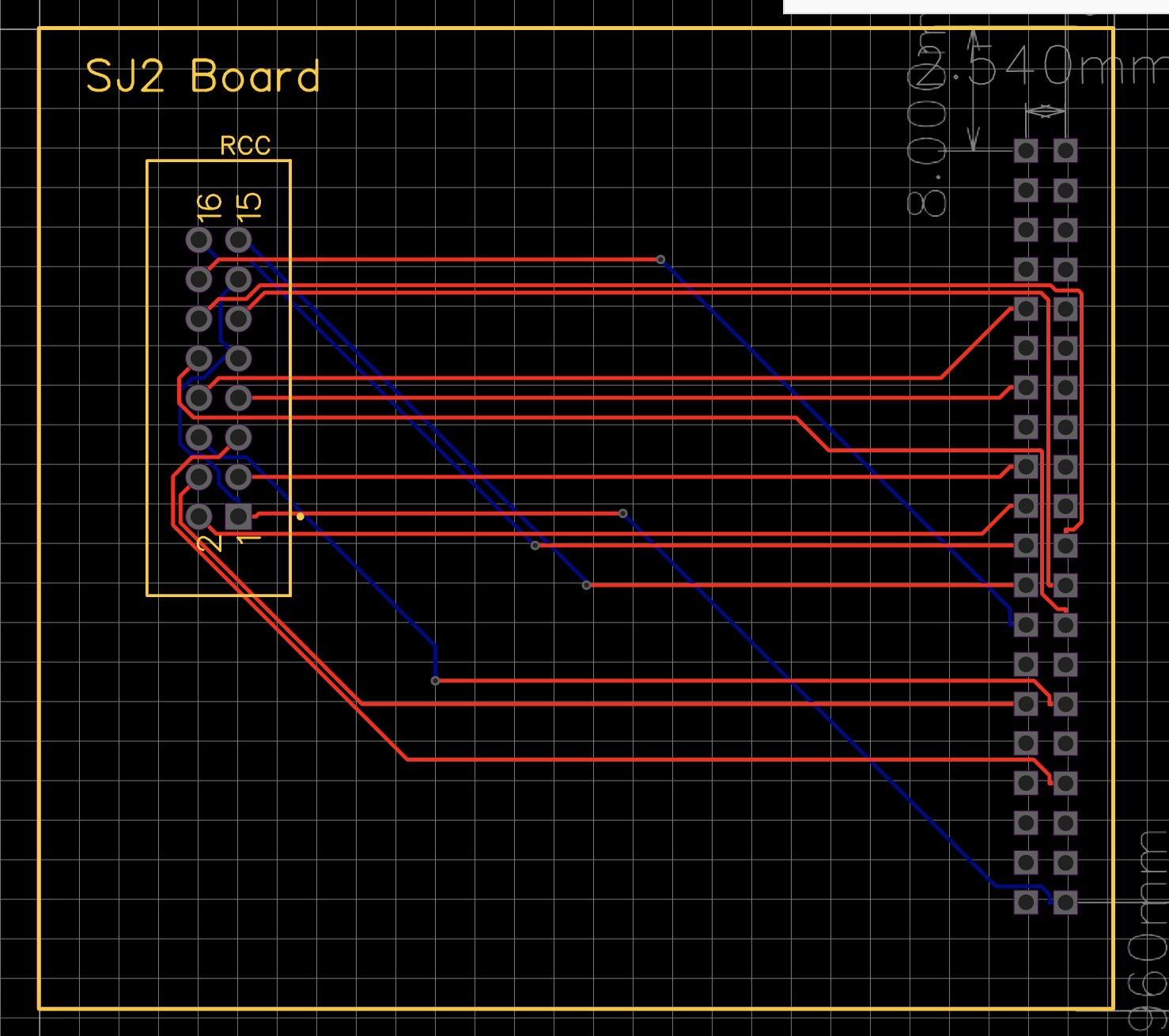Select the via ending RCC pin 1's red trace
The height and width of the screenshot is (1036, 1169).
pos(623,513)
